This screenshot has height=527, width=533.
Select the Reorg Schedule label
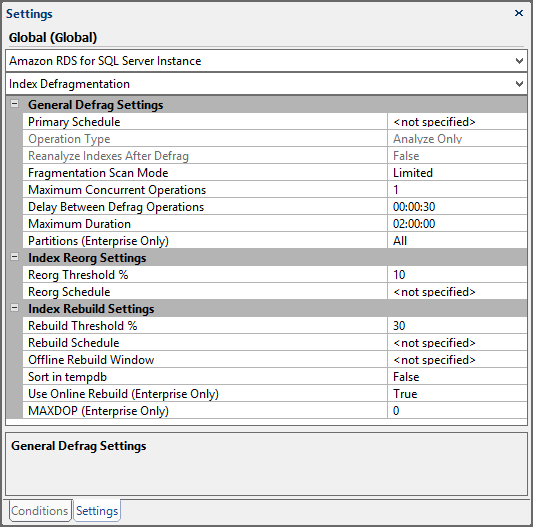(x=69, y=292)
